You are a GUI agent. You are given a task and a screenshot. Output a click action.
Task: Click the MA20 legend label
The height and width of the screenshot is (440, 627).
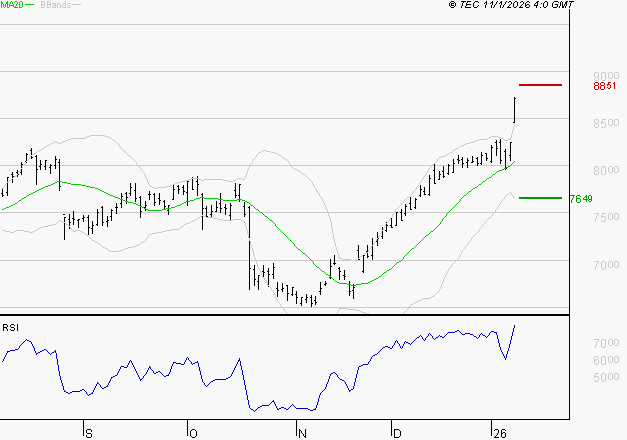click(x=12, y=5)
